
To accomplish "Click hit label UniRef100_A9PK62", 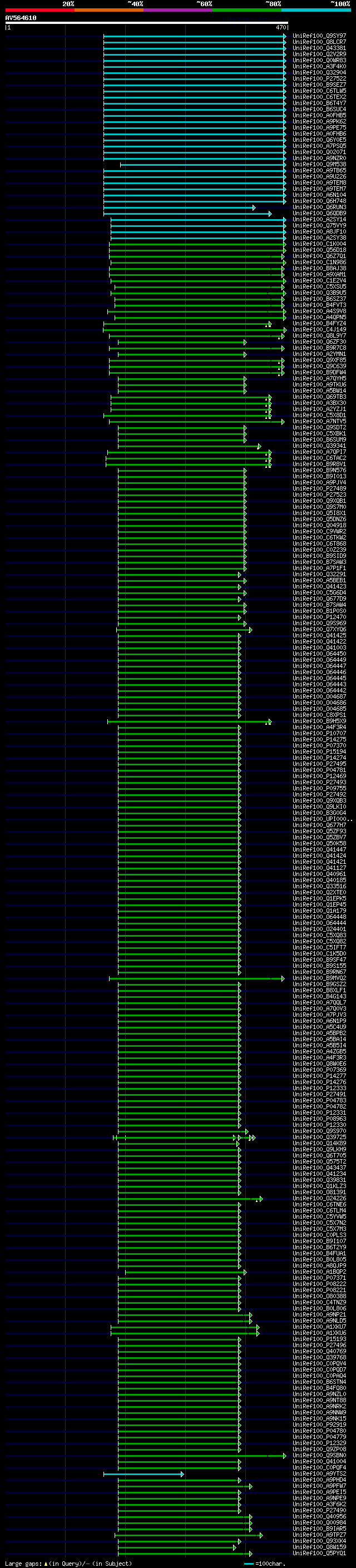I will (319, 122).
